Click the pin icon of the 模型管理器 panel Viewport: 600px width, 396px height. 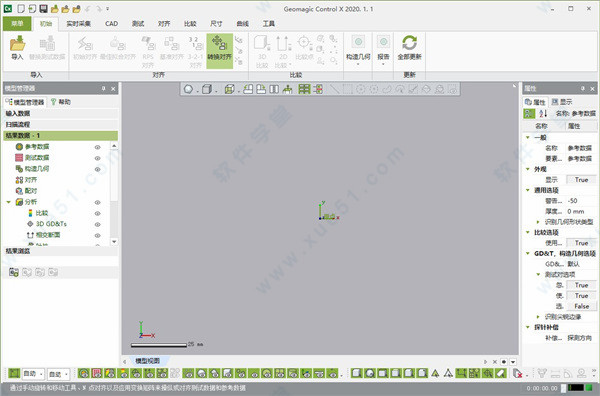point(103,88)
